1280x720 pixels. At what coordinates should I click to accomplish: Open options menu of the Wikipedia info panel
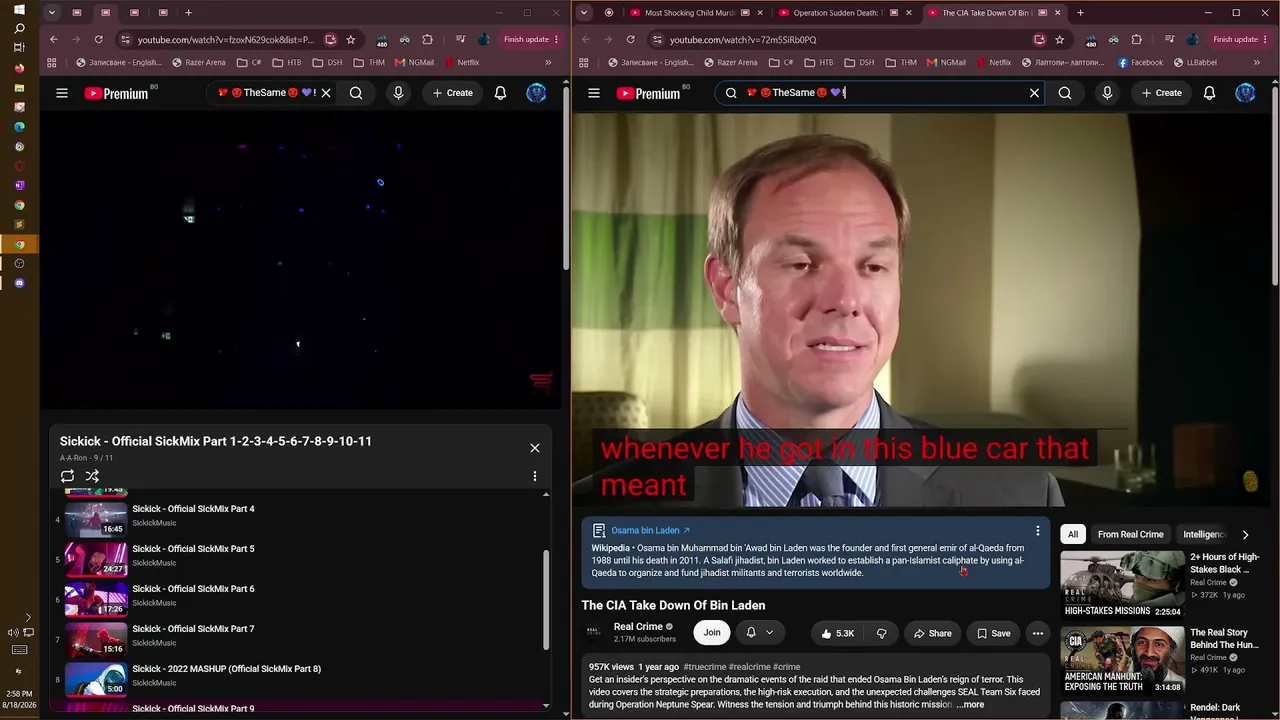(x=1038, y=531)
